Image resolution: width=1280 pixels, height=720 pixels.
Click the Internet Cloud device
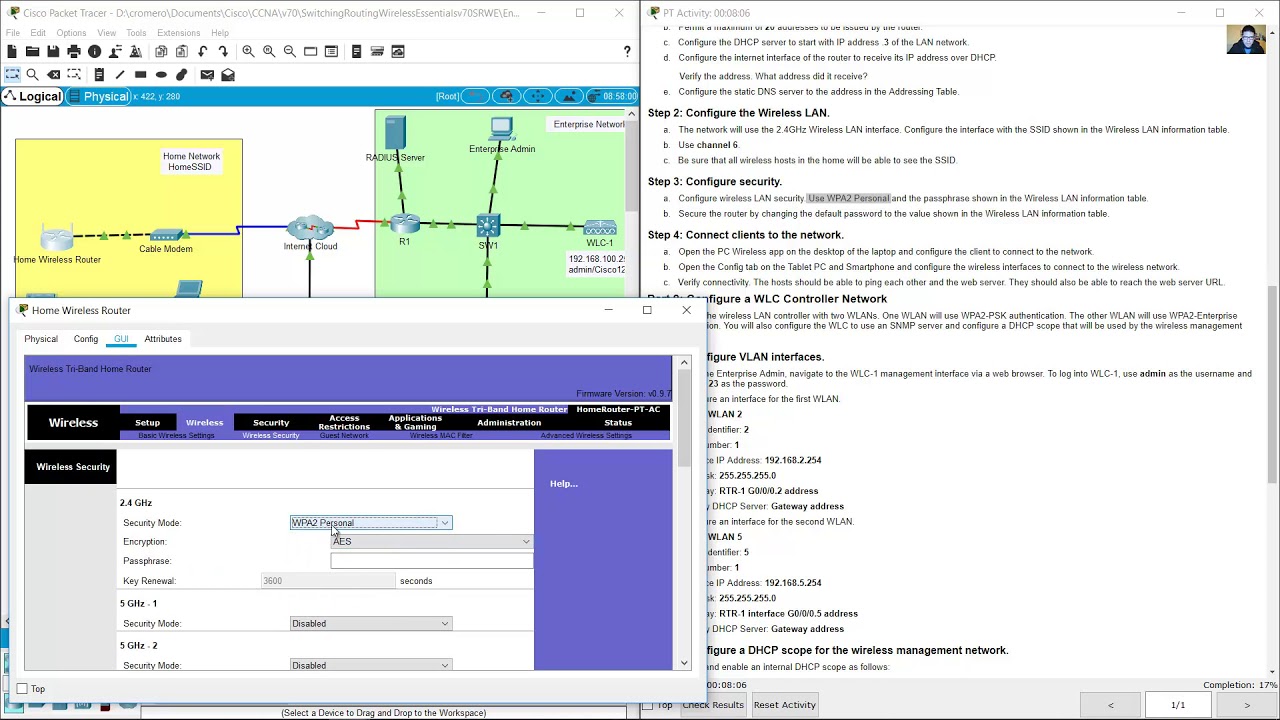(x=310, y=227)
